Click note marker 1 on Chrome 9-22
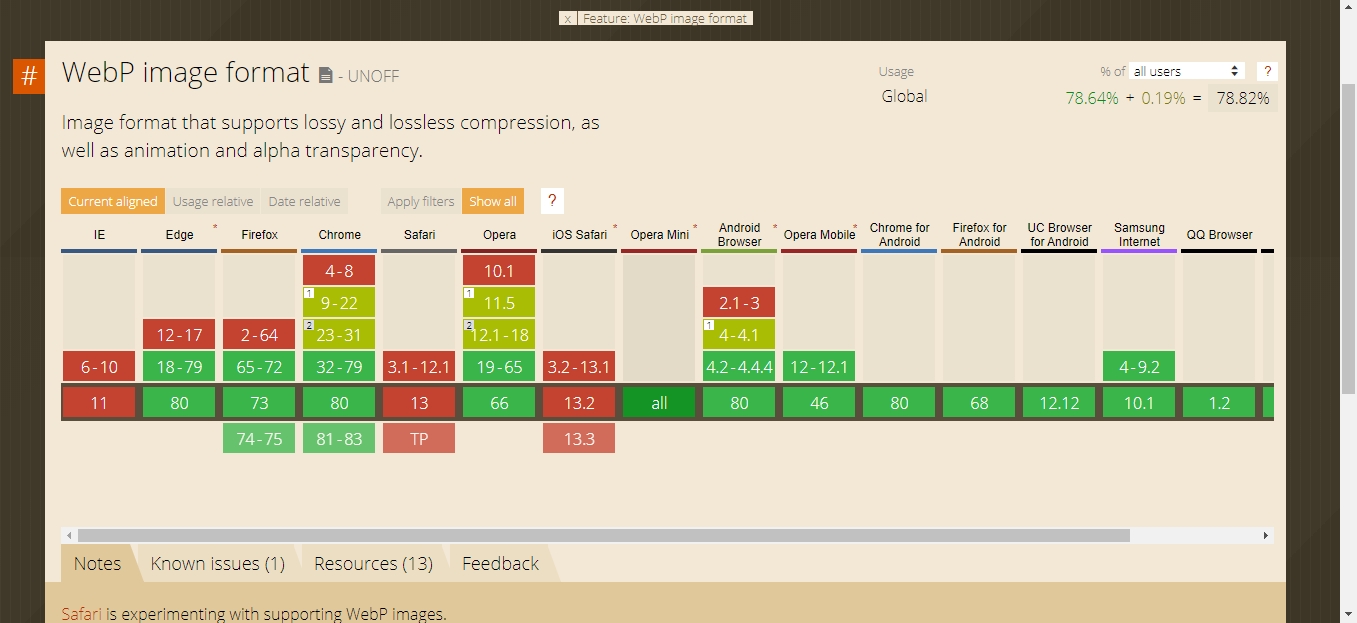 click(309, 294)
